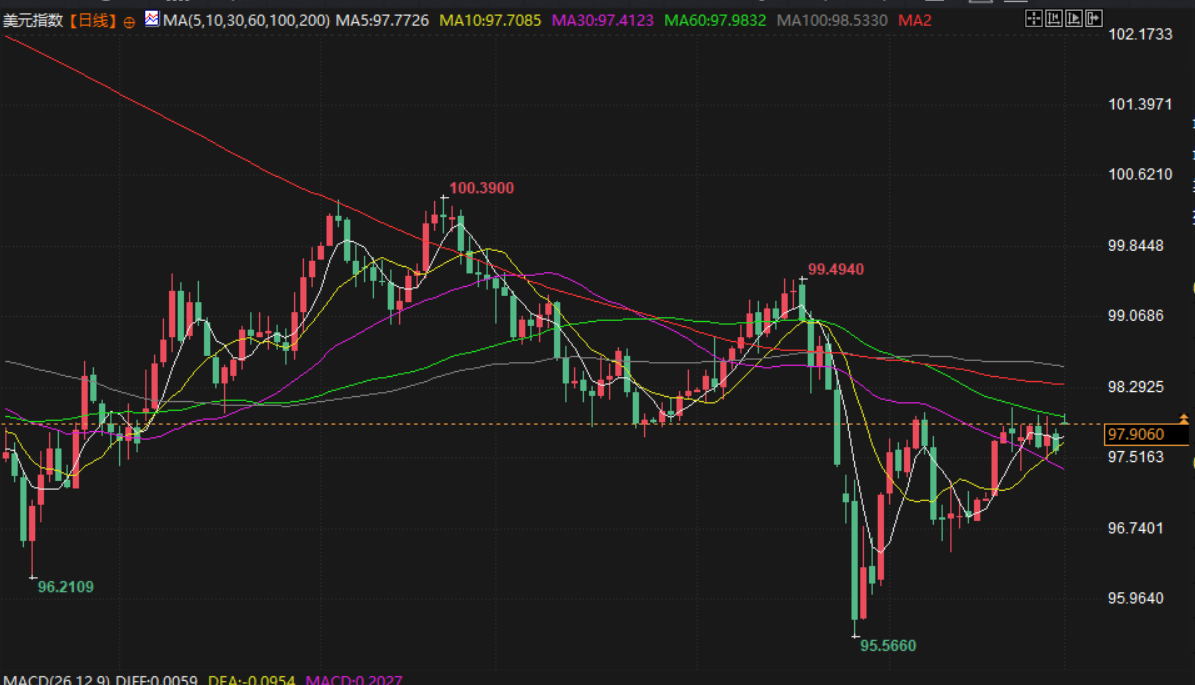Click the chart step-back axis icon
This screenshot has height=685, width=1195.
[x=1054, y=18]
